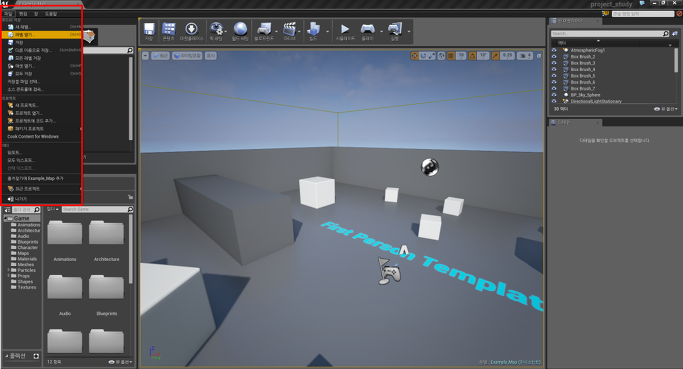Open the Edit menu in menu bar
Viewport: 683px width, 369px height.
click(23, 14)
